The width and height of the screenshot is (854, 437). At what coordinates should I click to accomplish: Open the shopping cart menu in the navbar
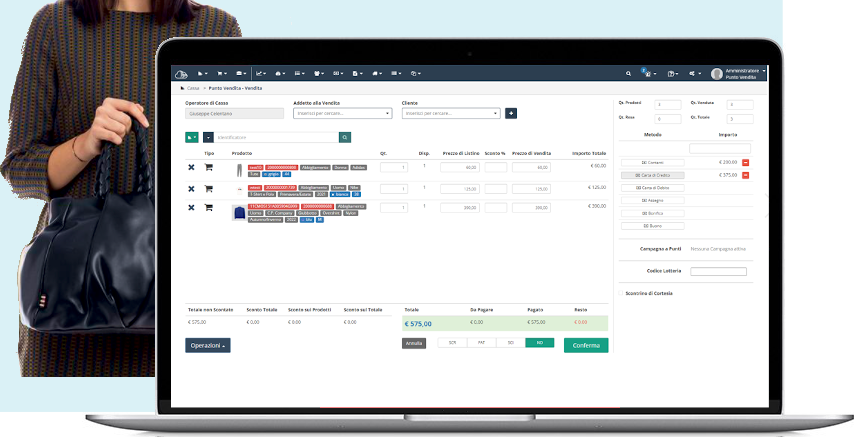pos(221,74)
